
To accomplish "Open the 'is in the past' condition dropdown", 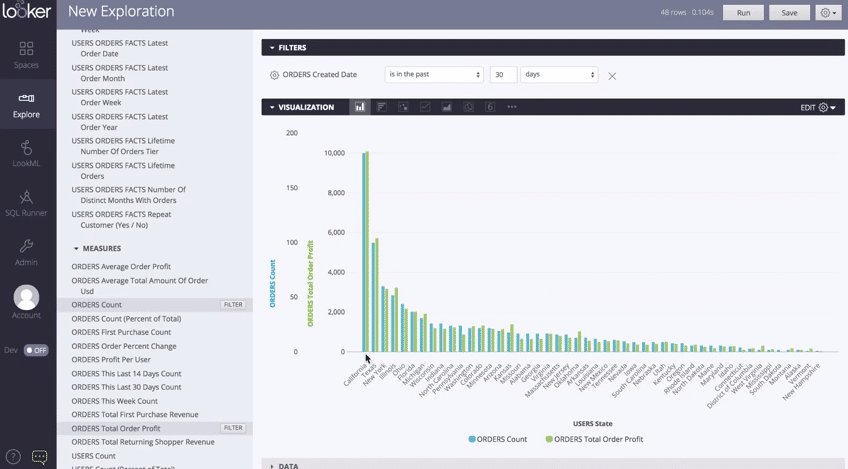I will (434, 75).
